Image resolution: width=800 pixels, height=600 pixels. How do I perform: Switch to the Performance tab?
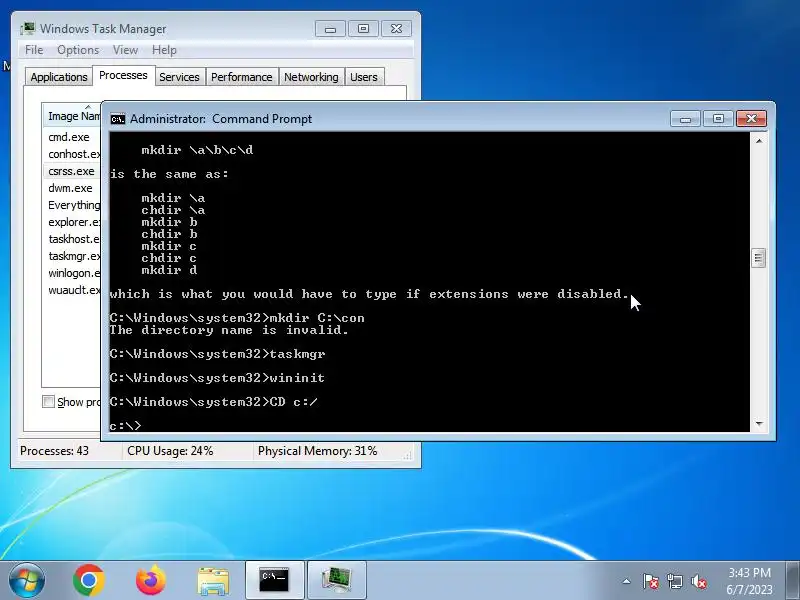click(x=242, y=77)
